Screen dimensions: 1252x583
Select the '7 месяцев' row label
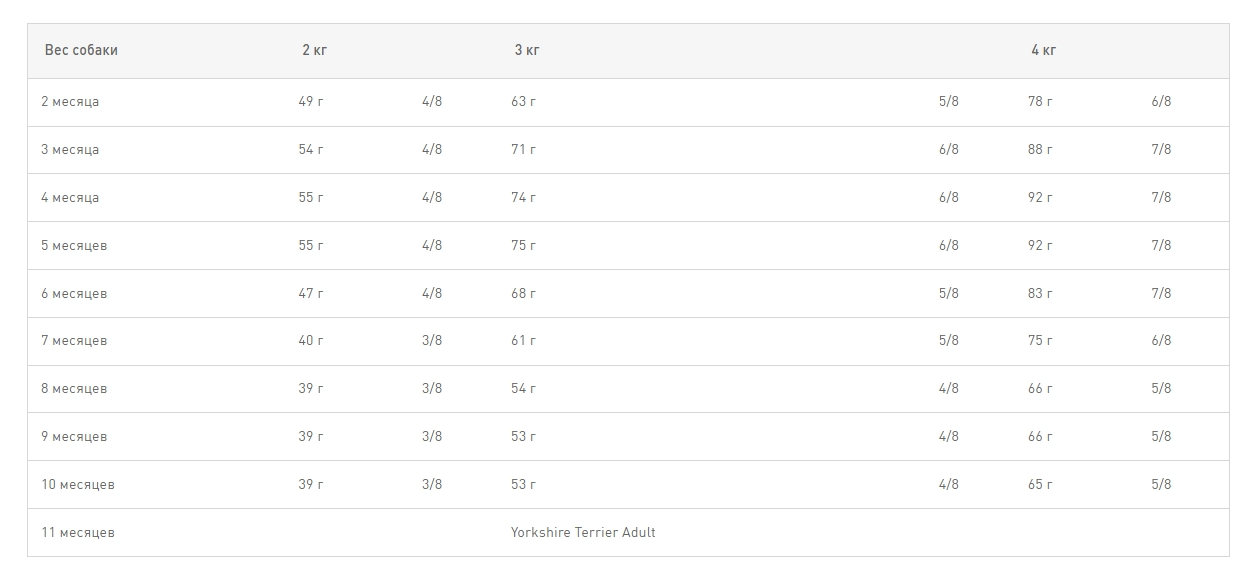pyautogui.click(x=74, y=341)
